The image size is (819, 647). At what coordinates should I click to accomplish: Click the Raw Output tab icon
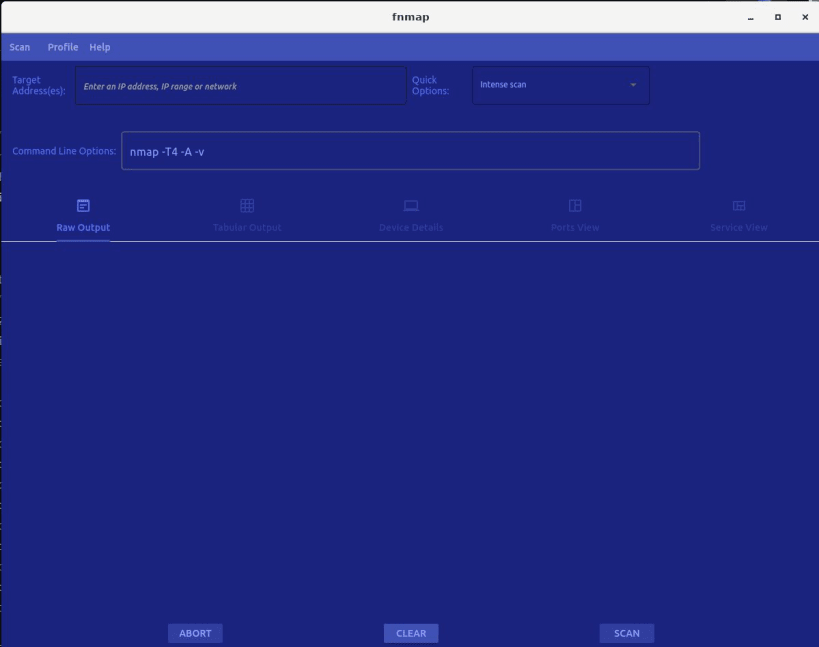tap(83, 206)
